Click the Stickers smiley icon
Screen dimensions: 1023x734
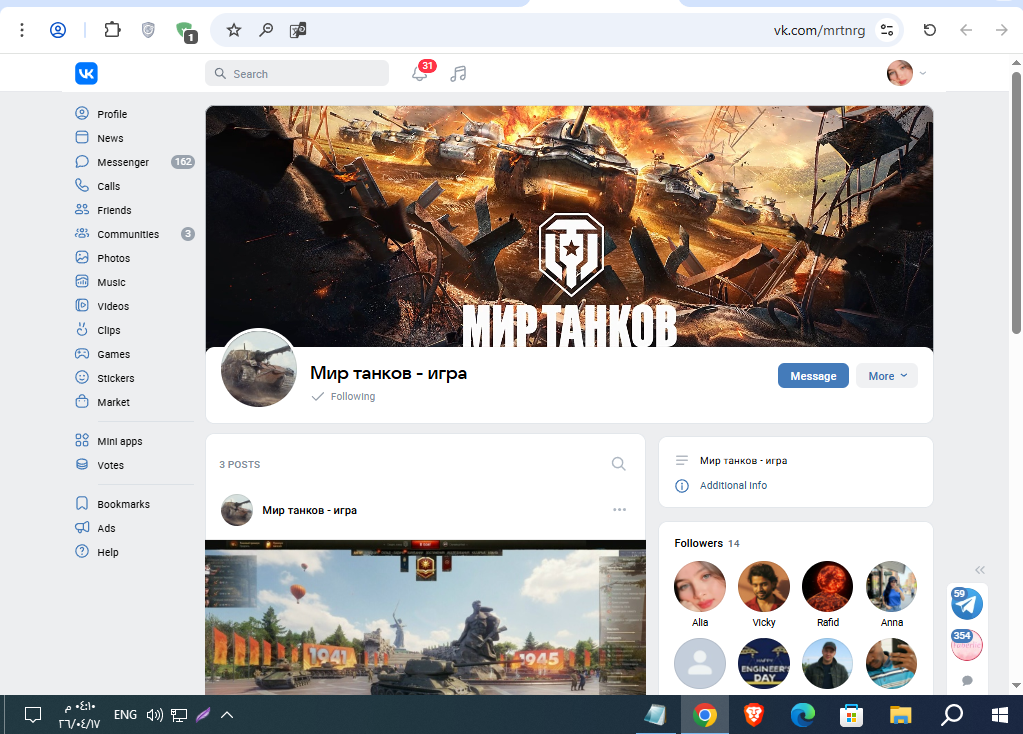(82, 378)
